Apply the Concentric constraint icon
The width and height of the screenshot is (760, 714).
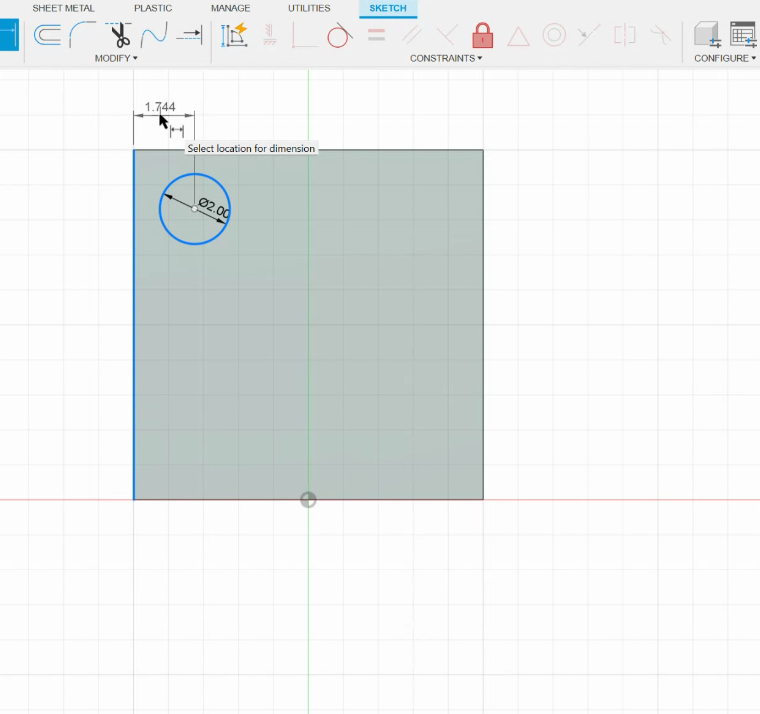tap(554, 35)
